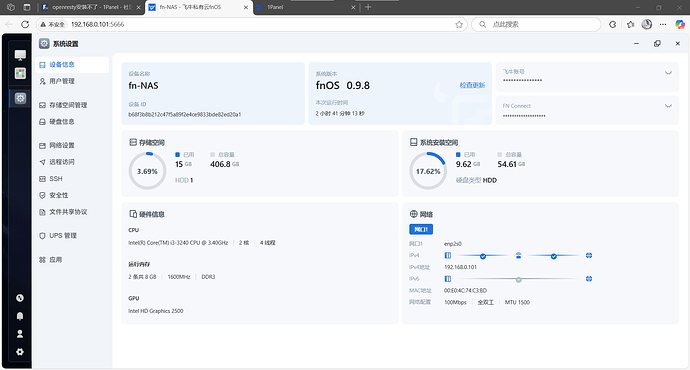690x370 pixels.
Task: Open the colorful app center dock icon
Action: pos(20,73)
